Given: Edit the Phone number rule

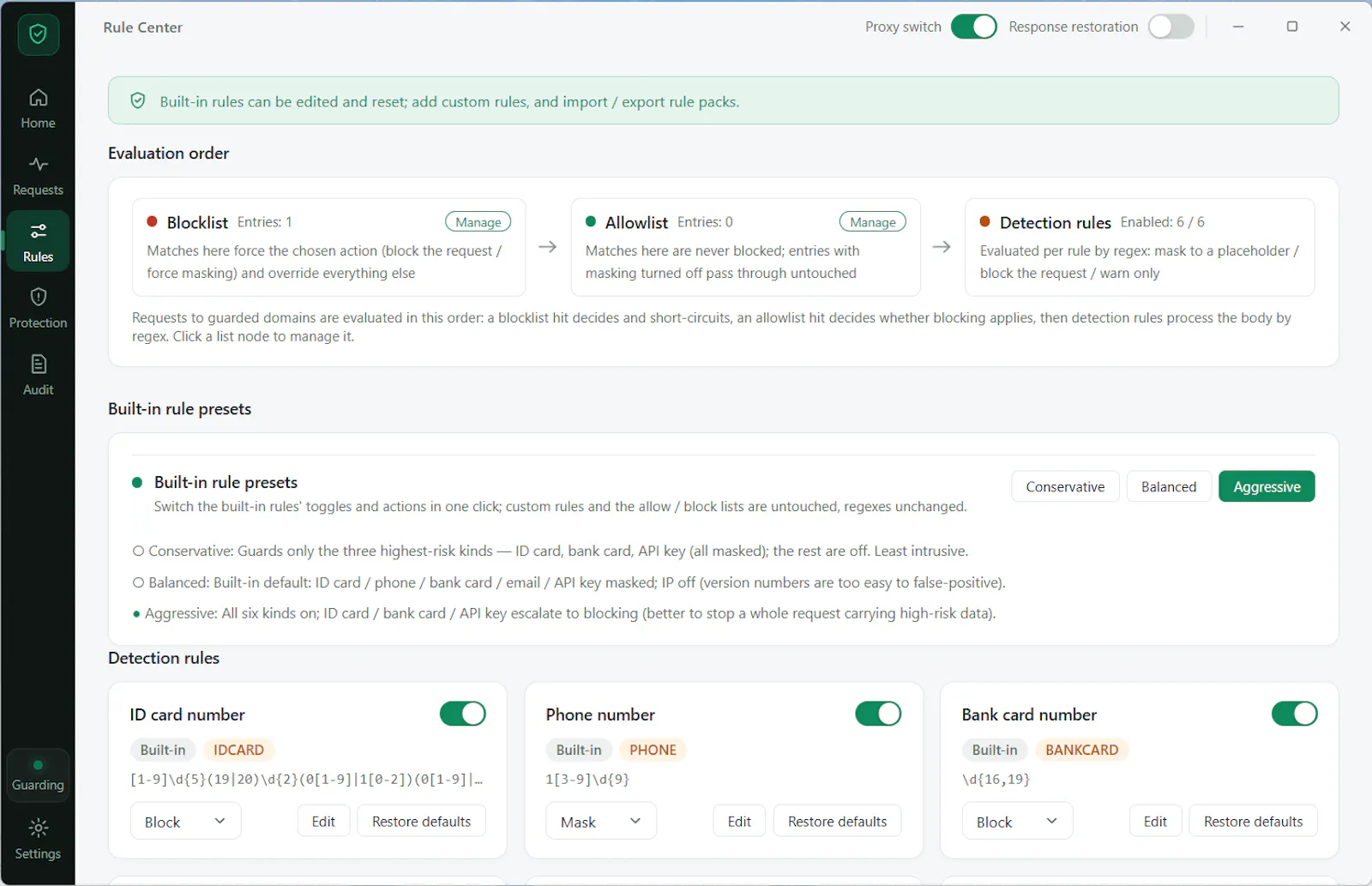Looking at the screenshot, I should (739, 822).
